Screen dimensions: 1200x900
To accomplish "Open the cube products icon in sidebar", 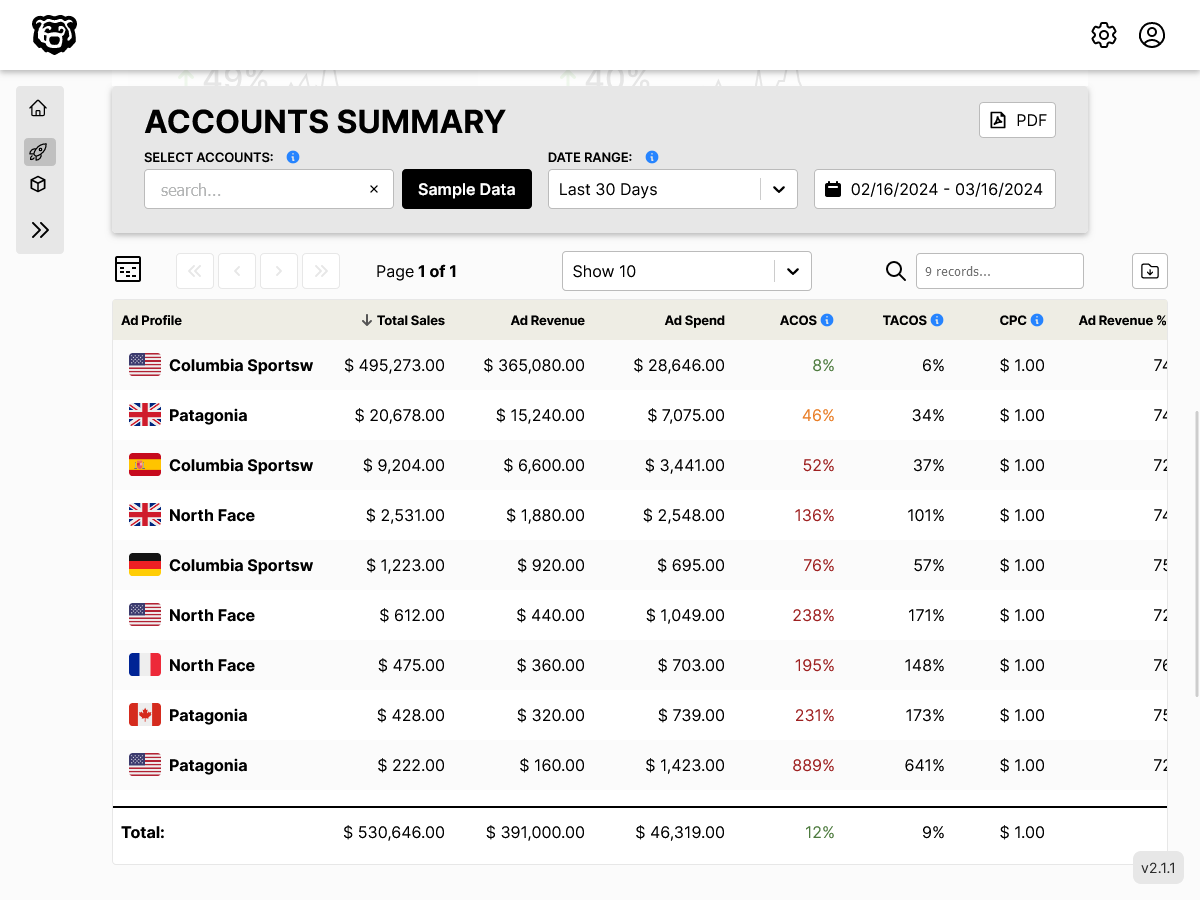I will (x=39, y=185).
